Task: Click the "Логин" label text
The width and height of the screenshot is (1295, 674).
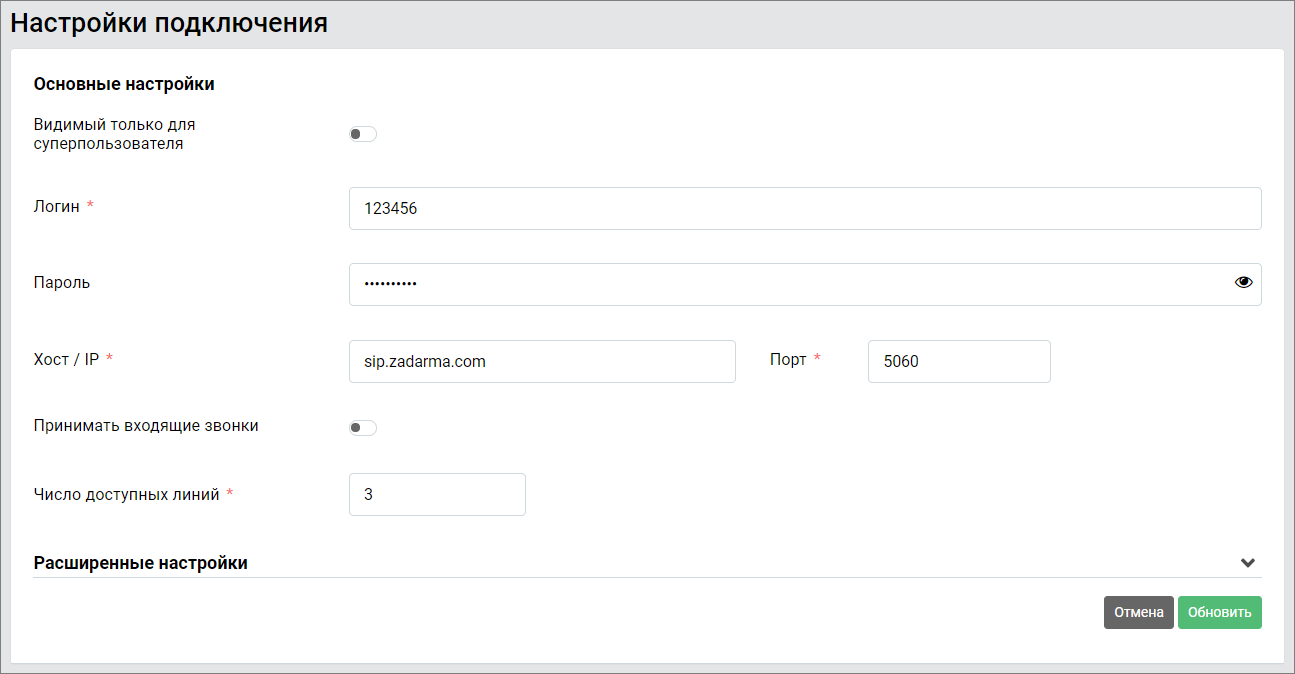Action: pos(57,206)
